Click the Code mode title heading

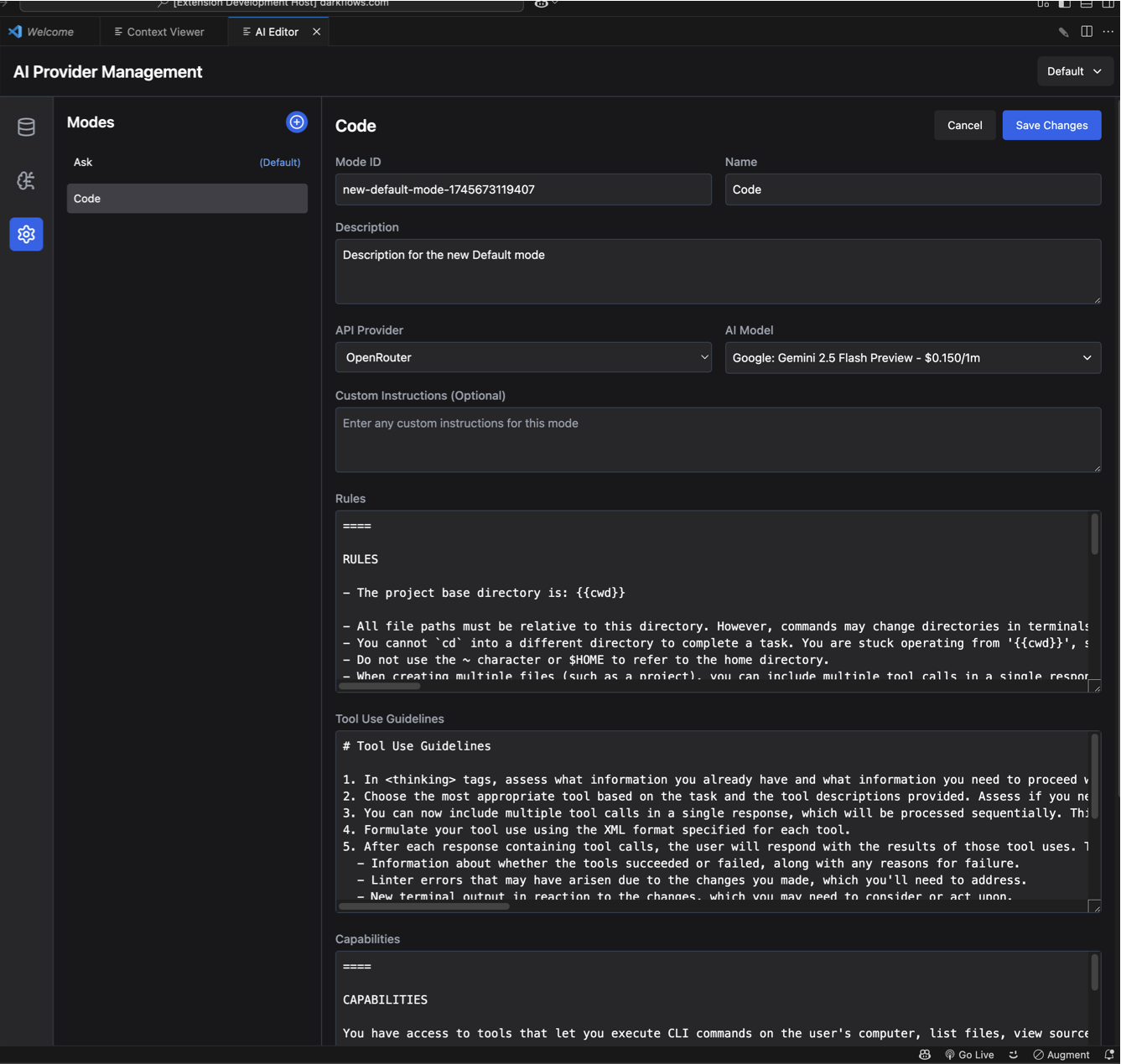tap(356, 126)
